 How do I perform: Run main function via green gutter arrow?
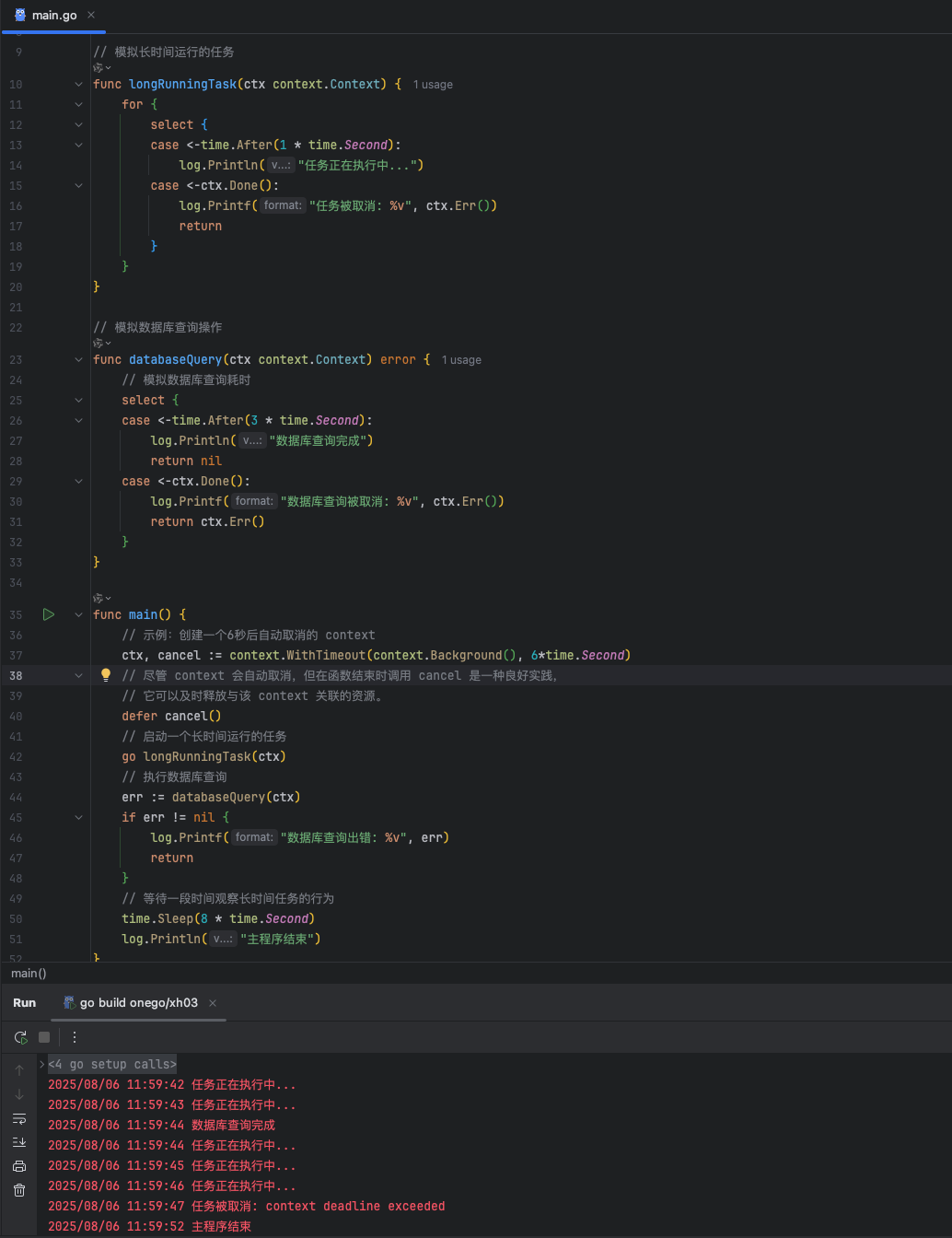coord(49,614)
